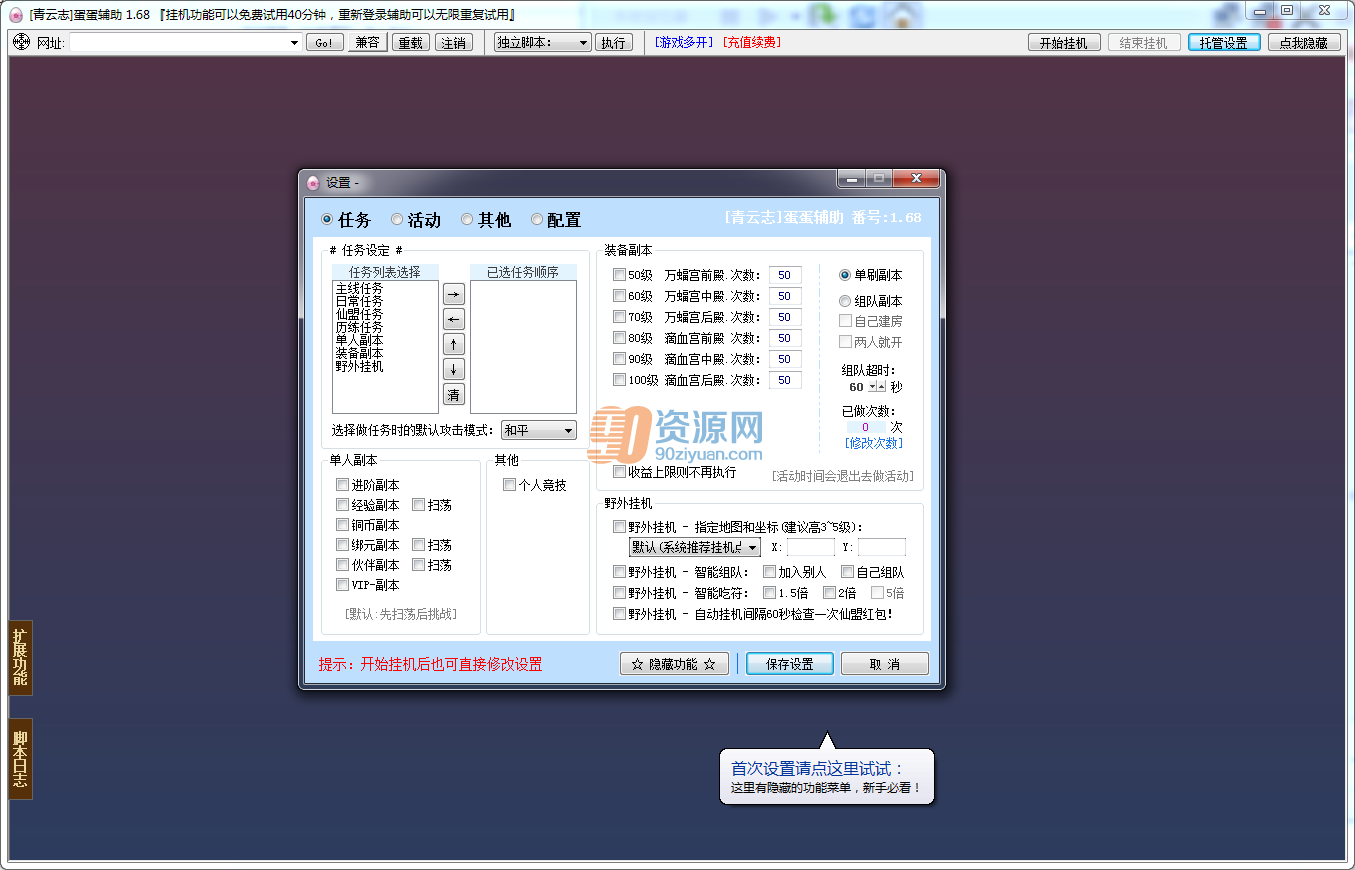Click the move-left arrow button for tasks
This screenshot has width=1355, height=870.
tap(454, 319)
